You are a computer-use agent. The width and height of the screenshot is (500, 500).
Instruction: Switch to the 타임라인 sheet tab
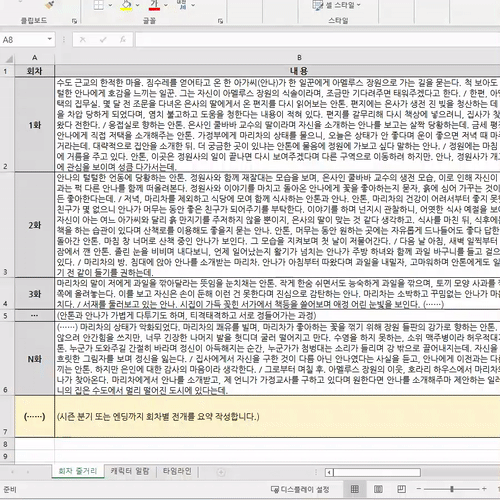(x=177, y=471)
